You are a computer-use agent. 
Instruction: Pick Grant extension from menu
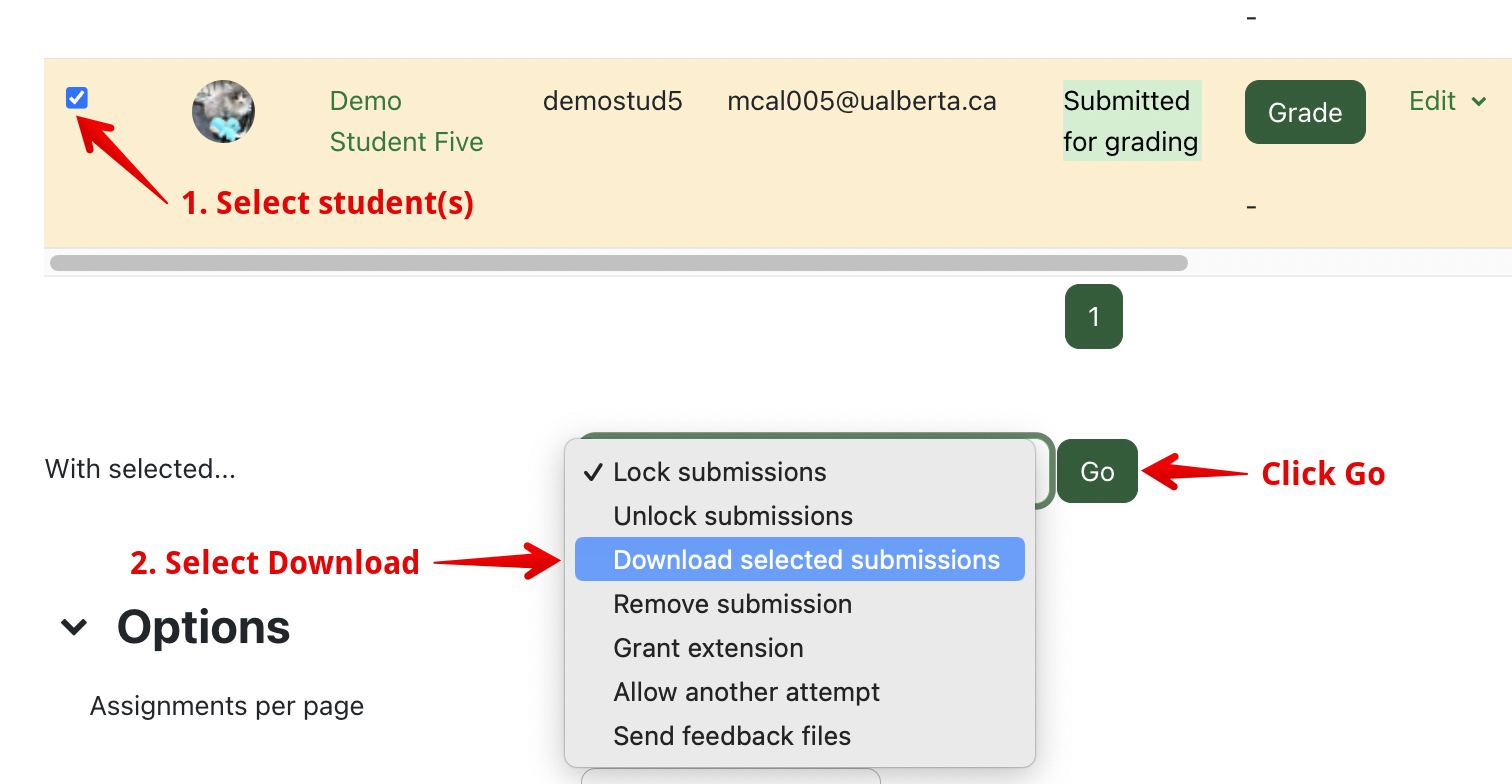(708, 648)
